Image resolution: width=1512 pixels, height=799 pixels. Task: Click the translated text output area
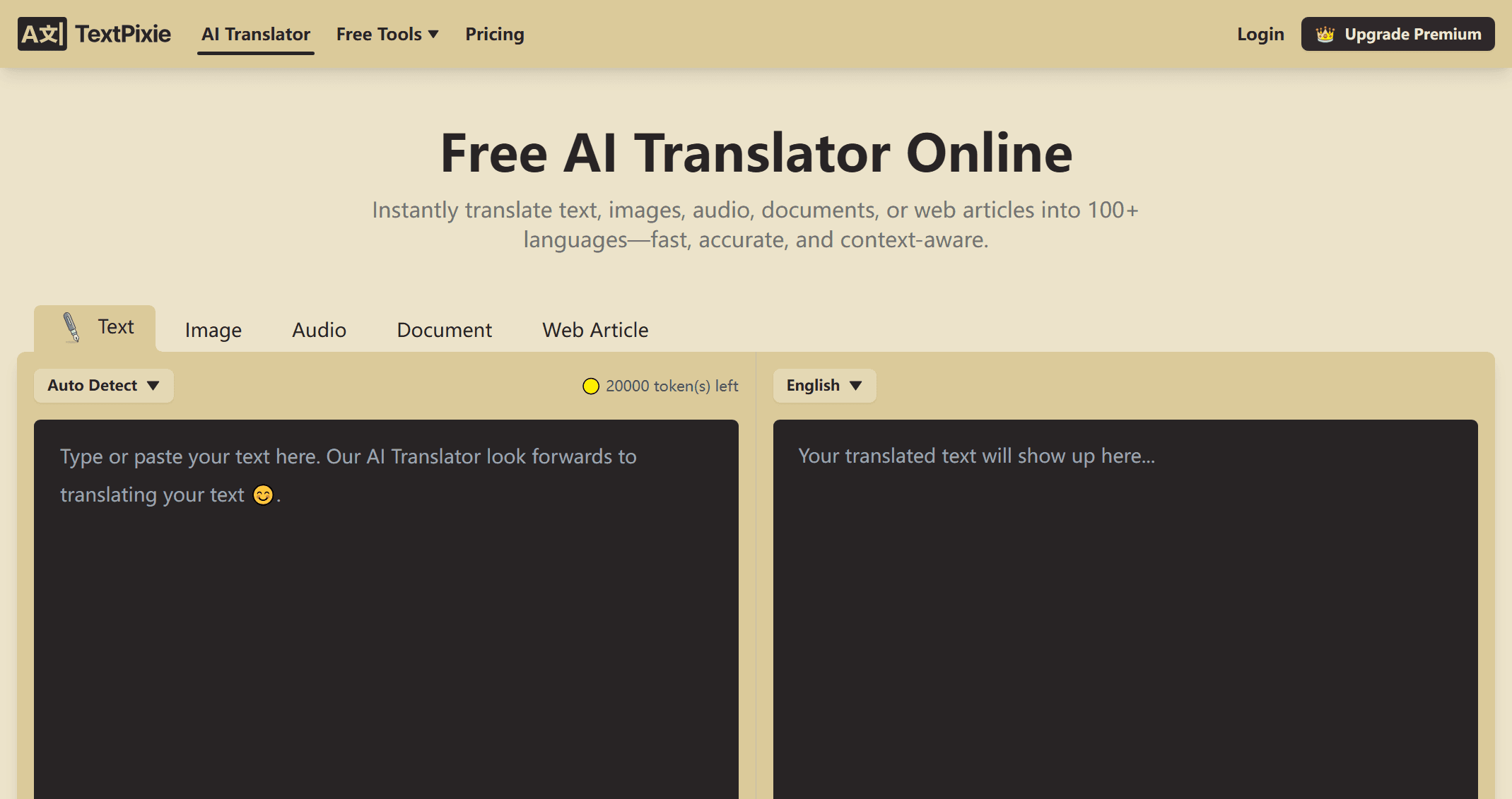pyautogui.click(x=1125, y=608)
